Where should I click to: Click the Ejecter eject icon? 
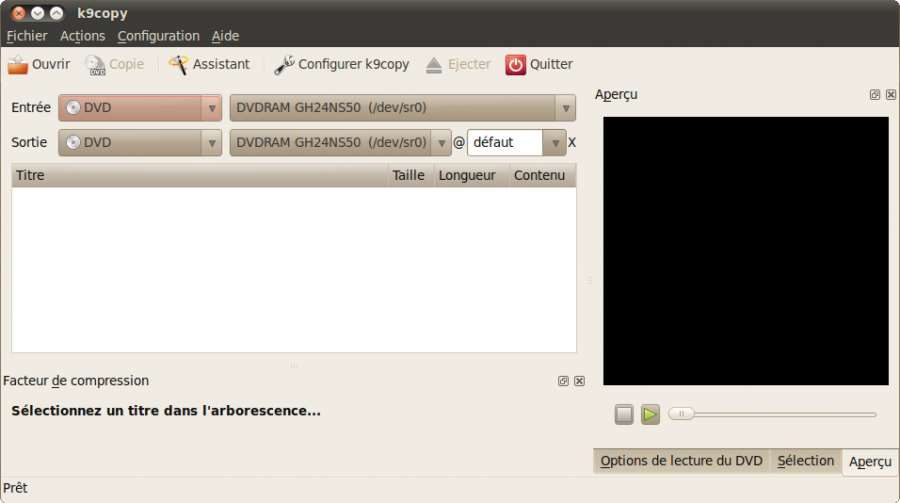pyautogui.click(x=434, y=65)
